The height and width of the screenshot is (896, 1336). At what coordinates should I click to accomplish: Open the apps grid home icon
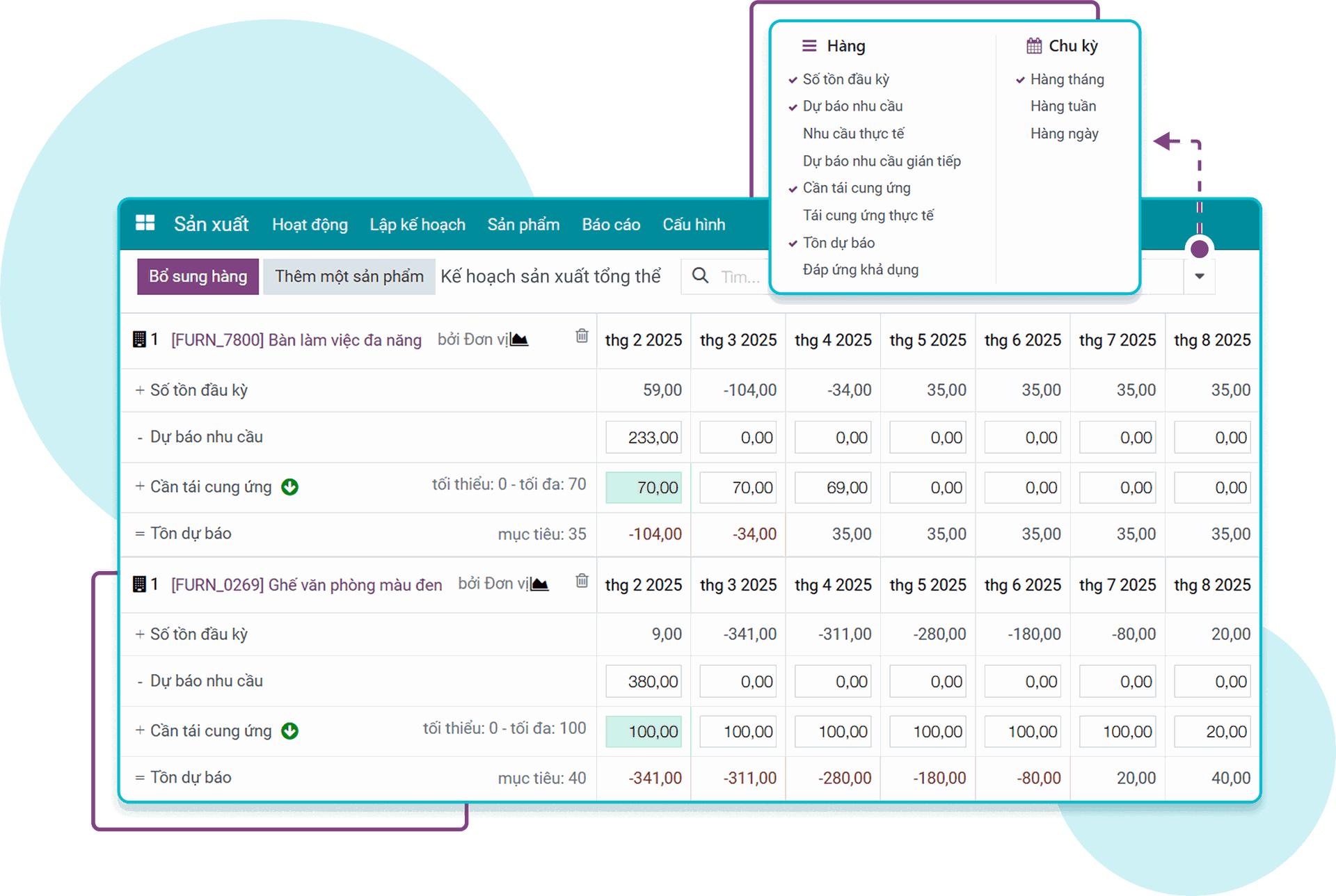click(145, 223)
